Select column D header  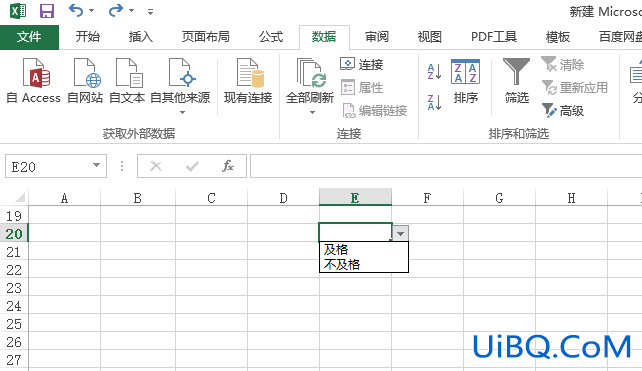pyautogui.click(x=283, y=198)
